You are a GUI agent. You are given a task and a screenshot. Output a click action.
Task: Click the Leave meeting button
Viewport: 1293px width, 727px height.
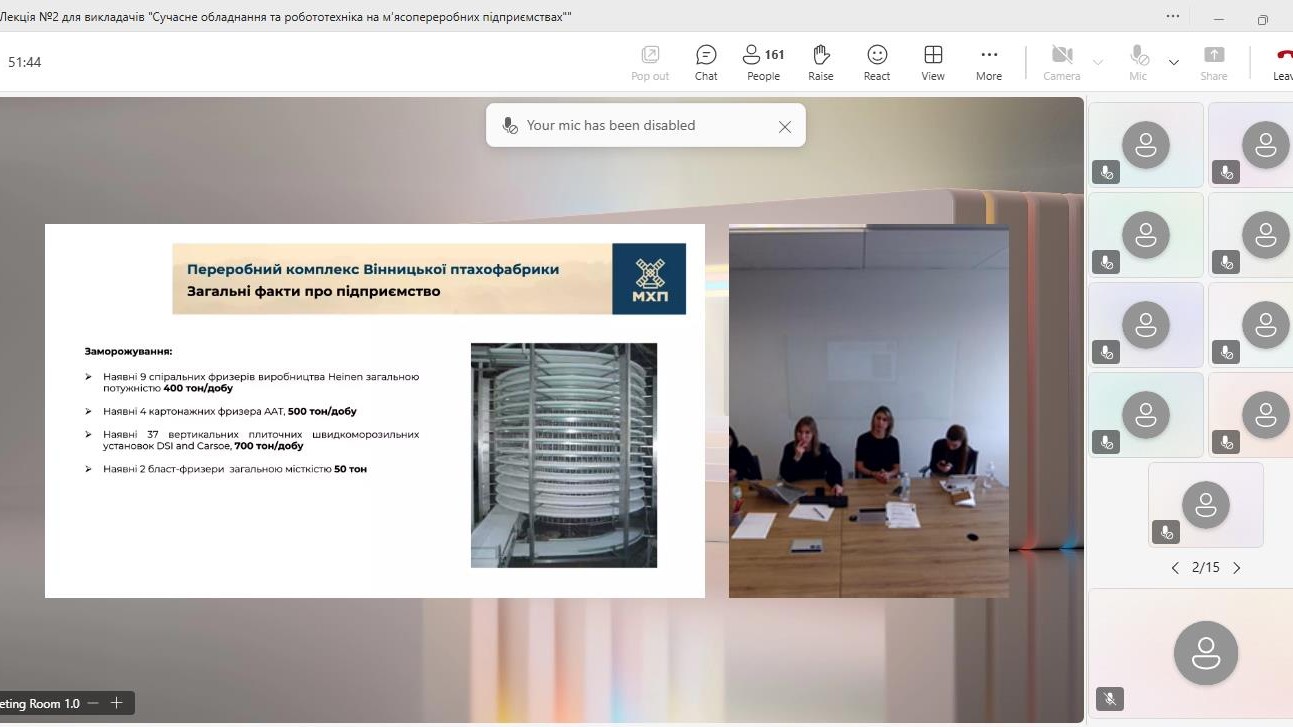[x=1280, y=62]
